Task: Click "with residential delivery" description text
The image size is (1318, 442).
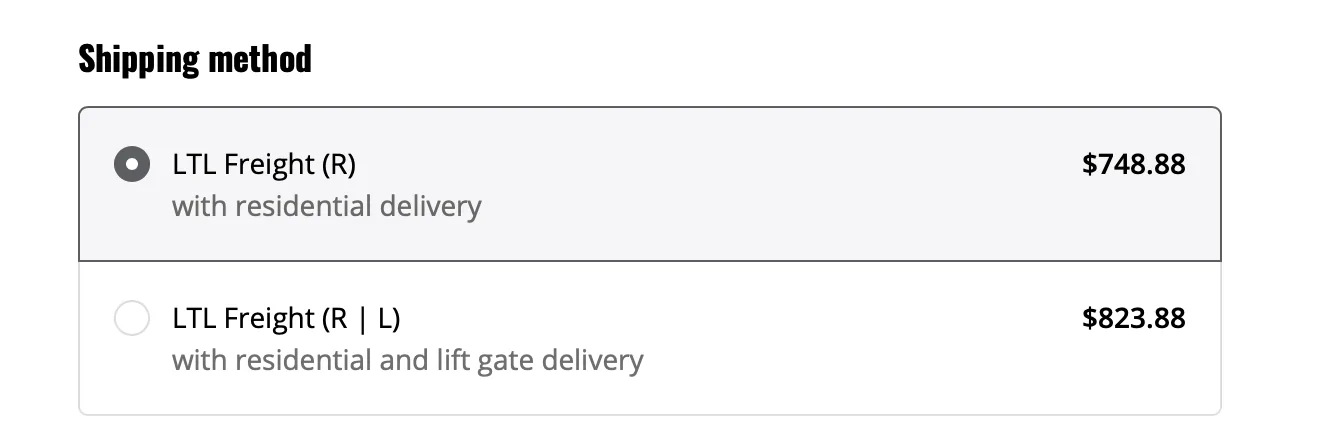Action: point(327,206)
